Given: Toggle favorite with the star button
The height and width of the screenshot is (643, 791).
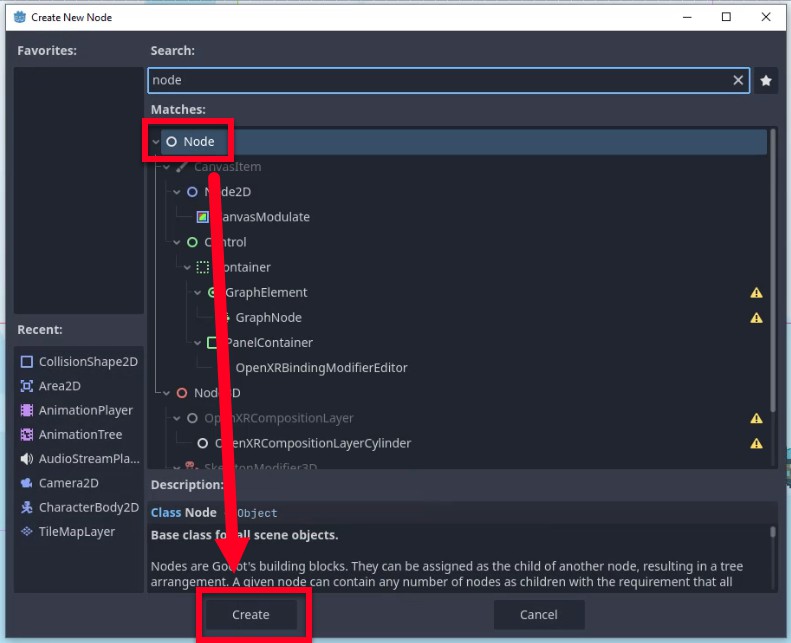Looking at the screenshot, I should 766,80.
